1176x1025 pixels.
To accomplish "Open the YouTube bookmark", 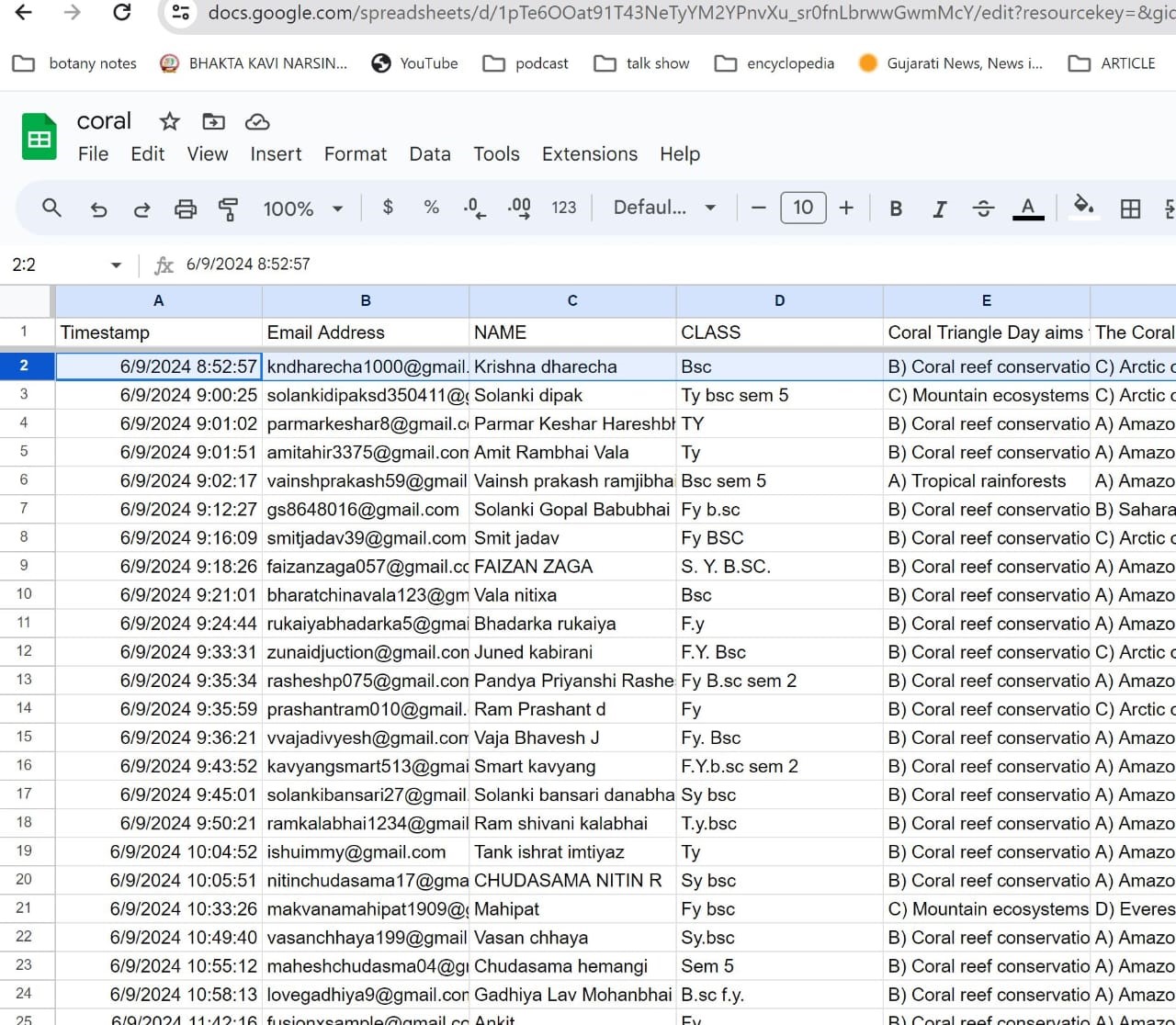I will tap(414, 63).
